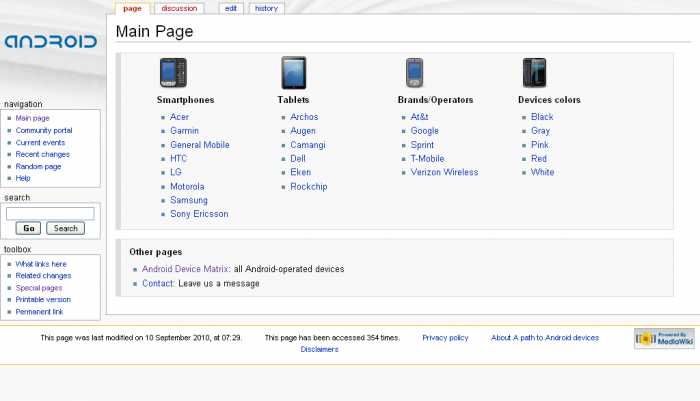Click the Smartphones category phone icon
Image resolution: width=700 pixels, height=401 pixels.
point(174,73)
